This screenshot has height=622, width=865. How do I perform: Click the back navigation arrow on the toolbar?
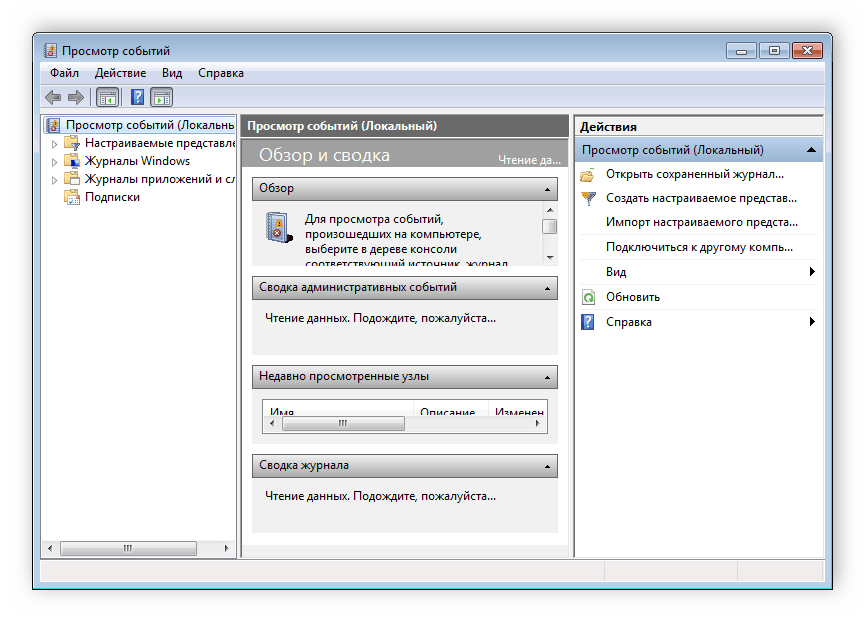click(x=52, y=96)
